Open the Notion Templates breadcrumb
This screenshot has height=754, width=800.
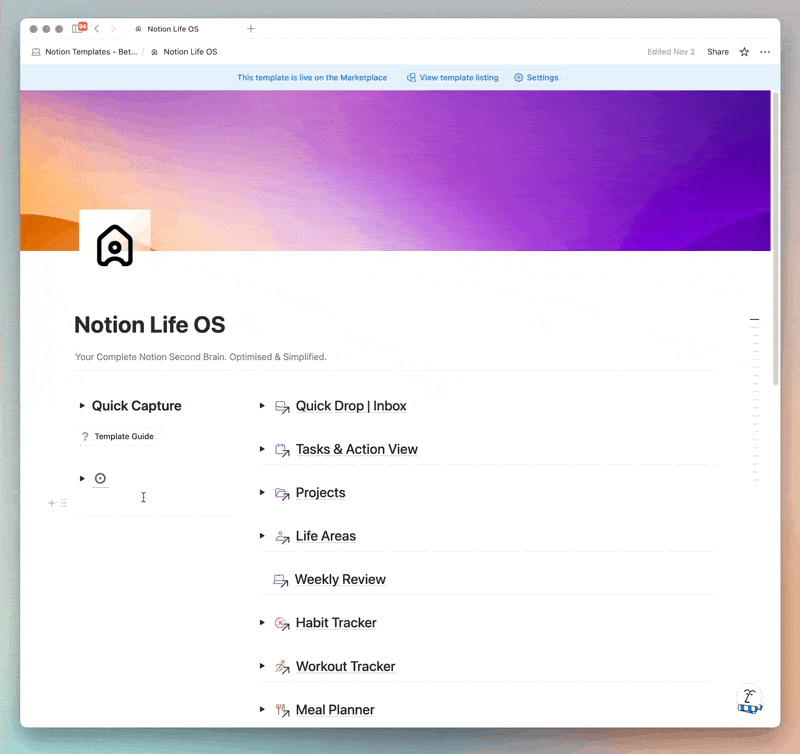[91, 52]
